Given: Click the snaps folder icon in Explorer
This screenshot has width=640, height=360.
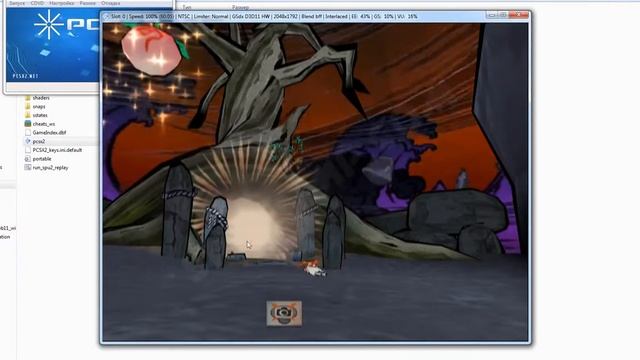Looking at the screenshot, I should click(x=28, y=107).
